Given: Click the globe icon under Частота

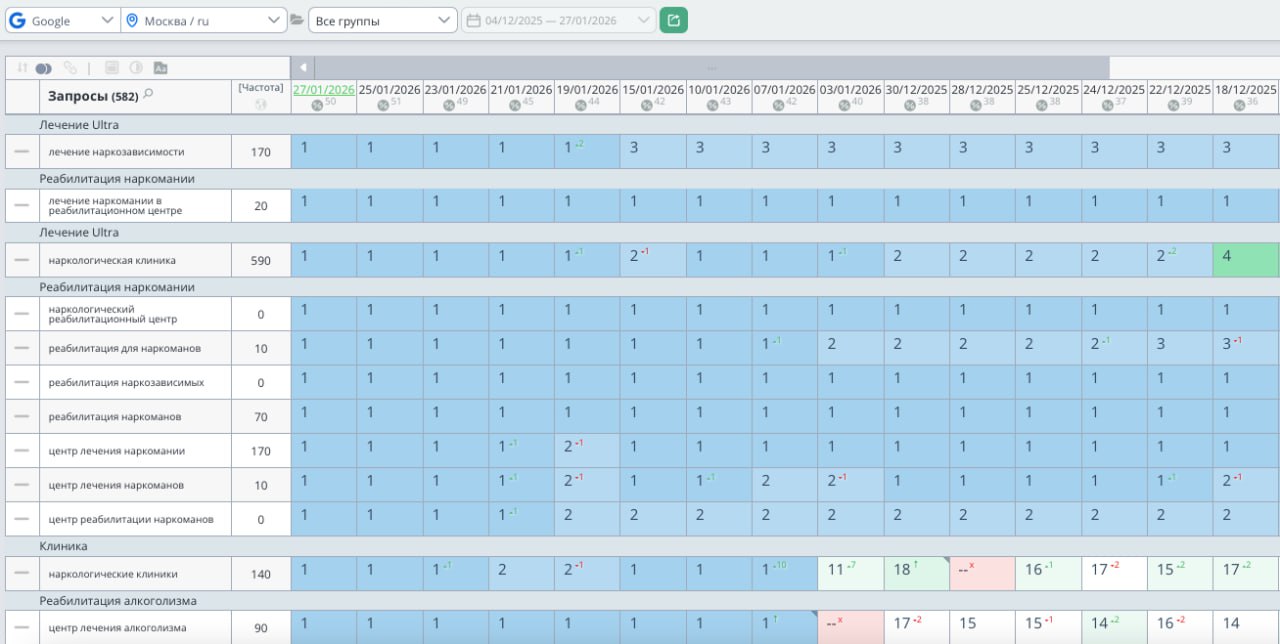Looking at the screenshot, I should (x=261, y=104).
